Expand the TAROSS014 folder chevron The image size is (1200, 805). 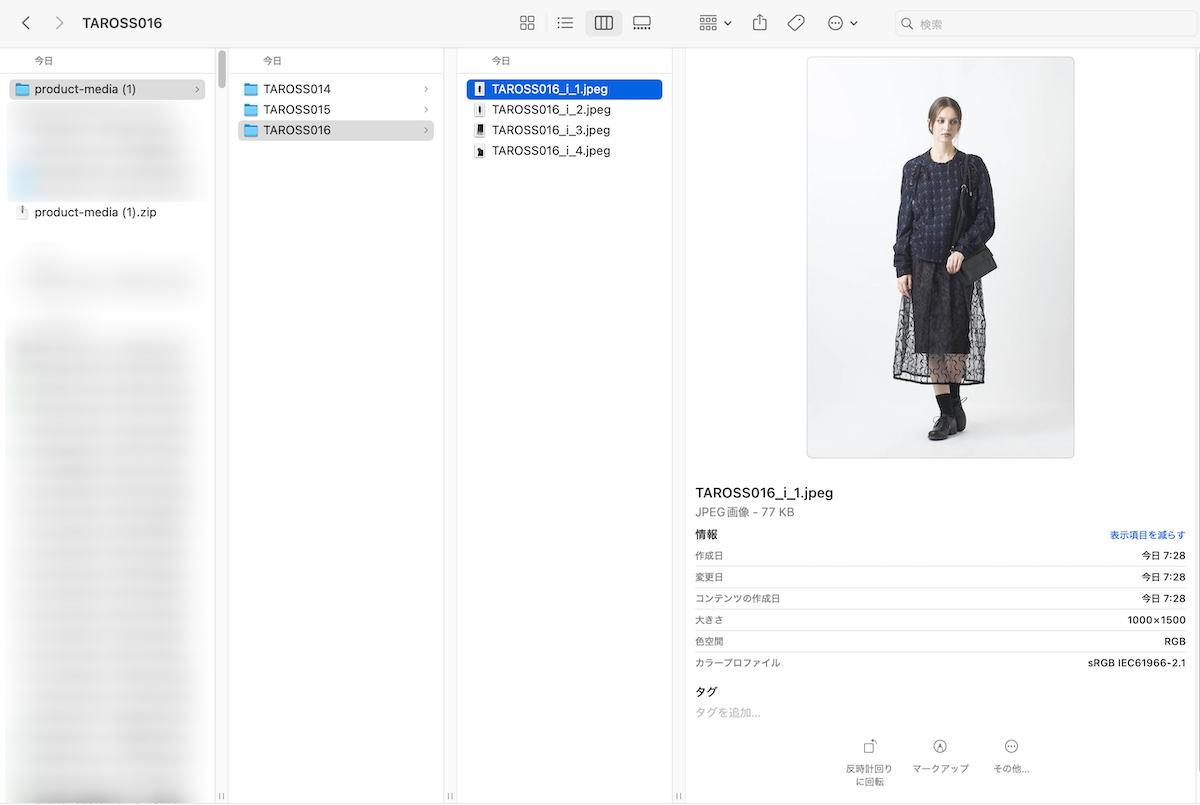(426, 89)
